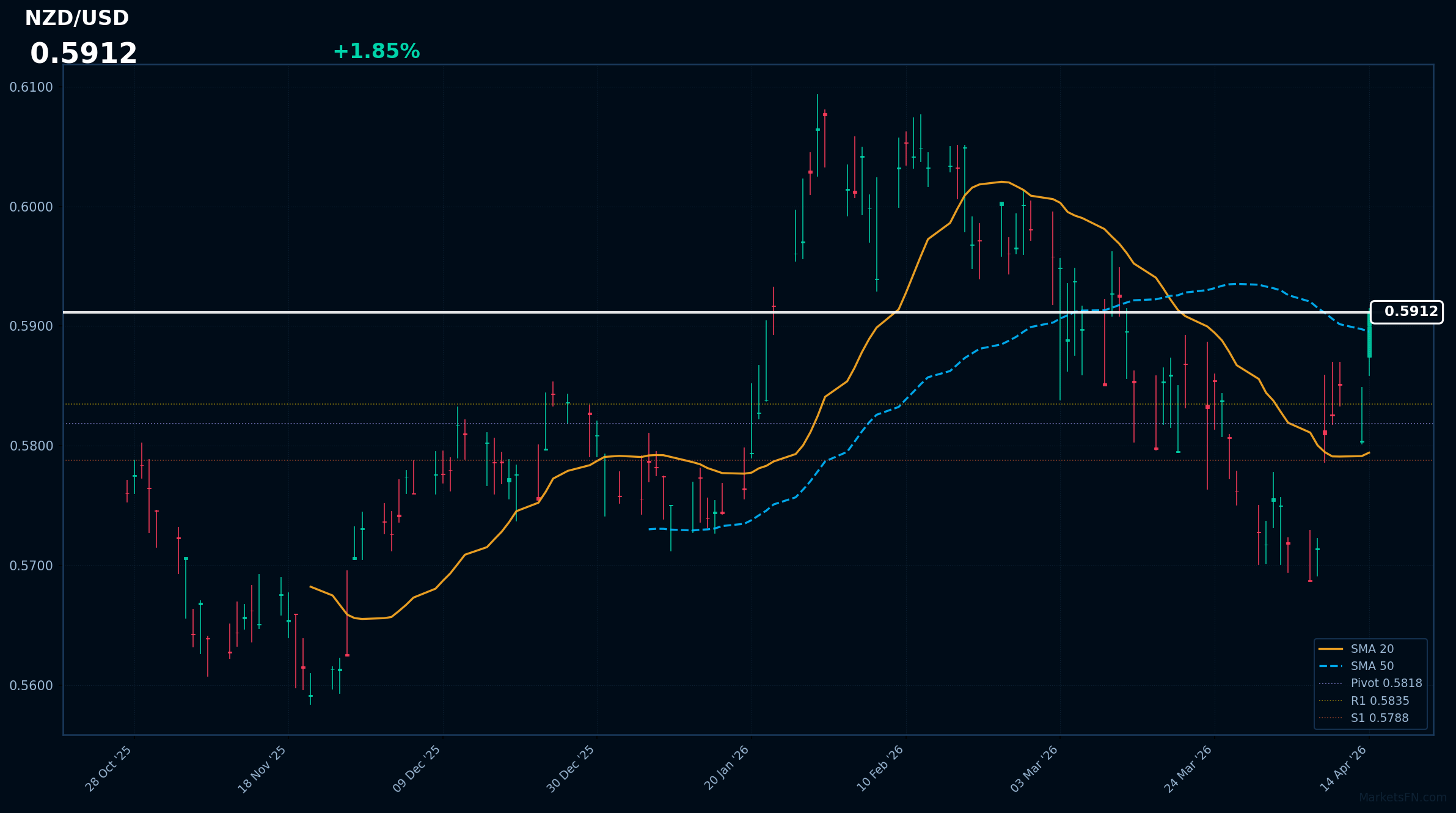Click the 18 Nov '25 date label

pos(262,770)
